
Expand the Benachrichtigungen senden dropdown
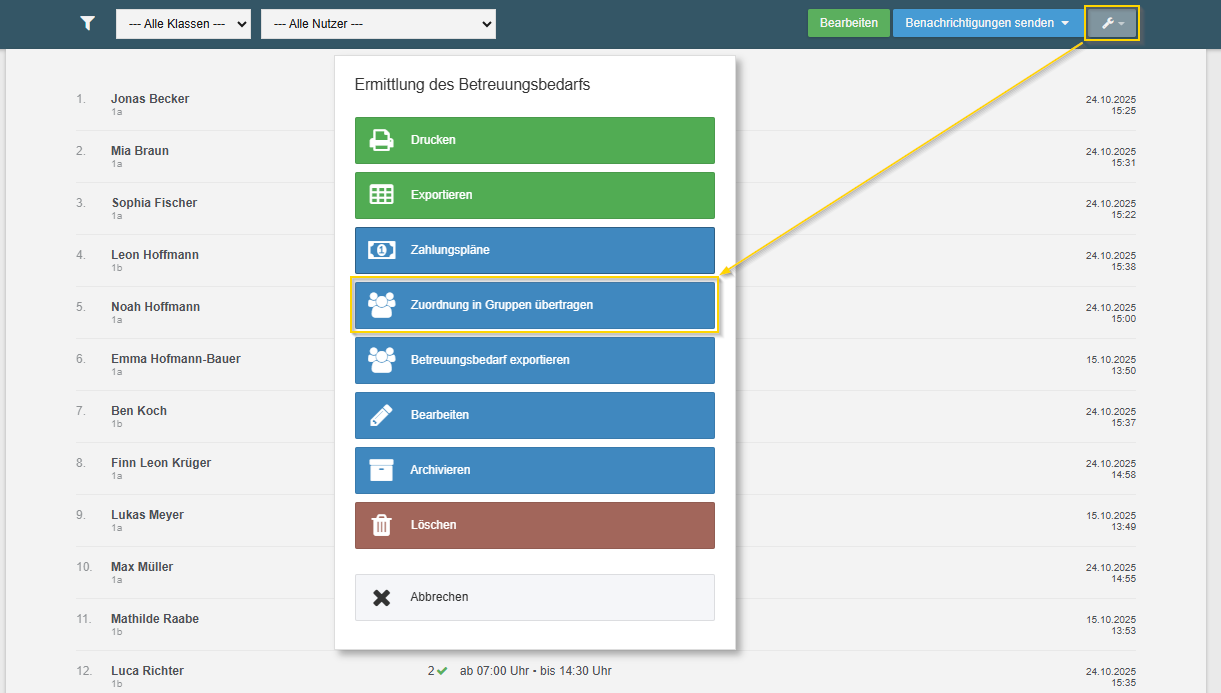pos(986,23)
